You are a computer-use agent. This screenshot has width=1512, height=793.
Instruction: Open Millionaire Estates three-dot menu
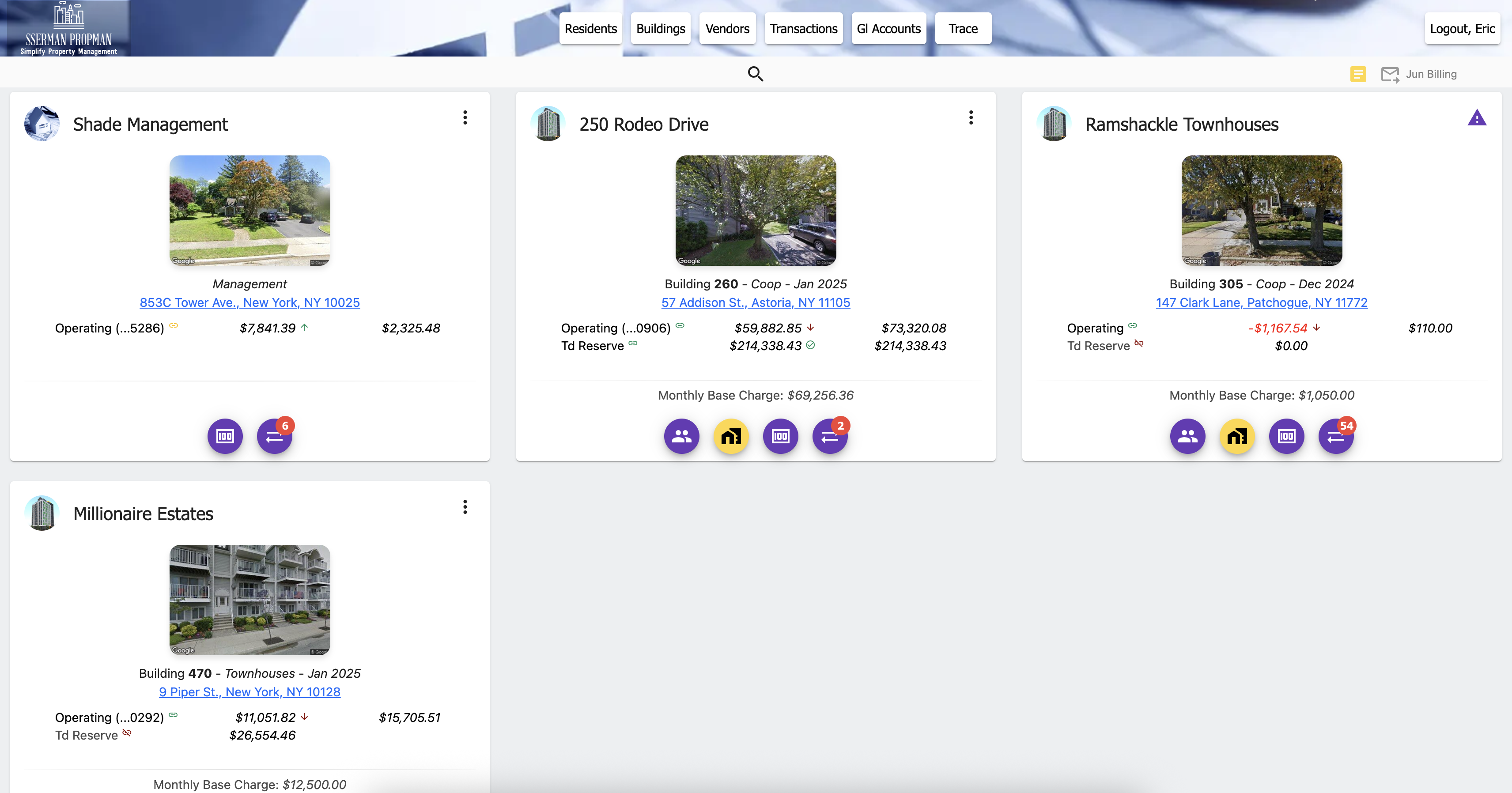(x=465, y=506)
